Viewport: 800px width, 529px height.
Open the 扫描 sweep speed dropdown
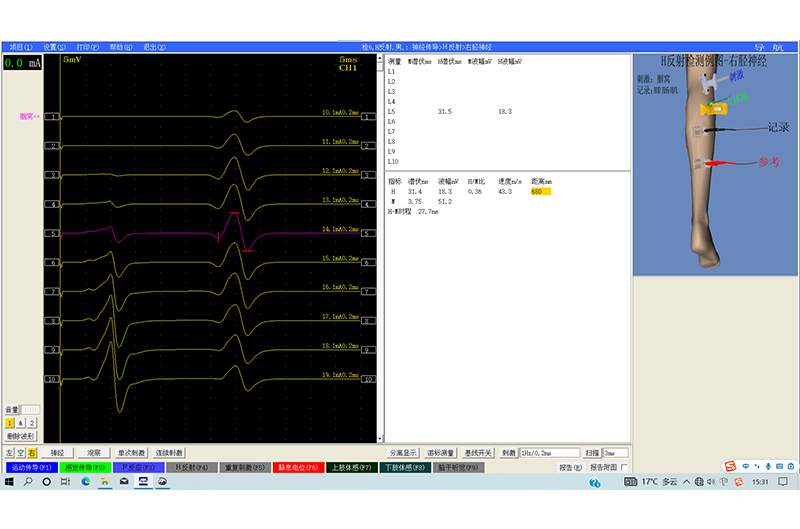pyautogui.click(x=616, y=453)
